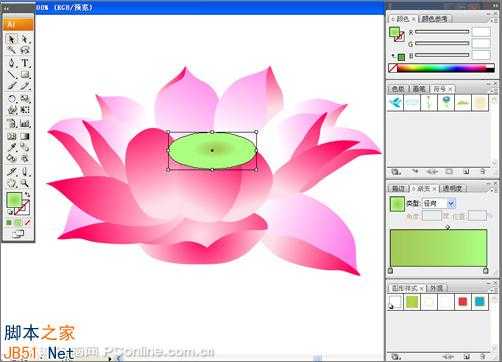Select the Scissors tool
Viewport: 502px width, 362px height.
(x=25, y=172)
